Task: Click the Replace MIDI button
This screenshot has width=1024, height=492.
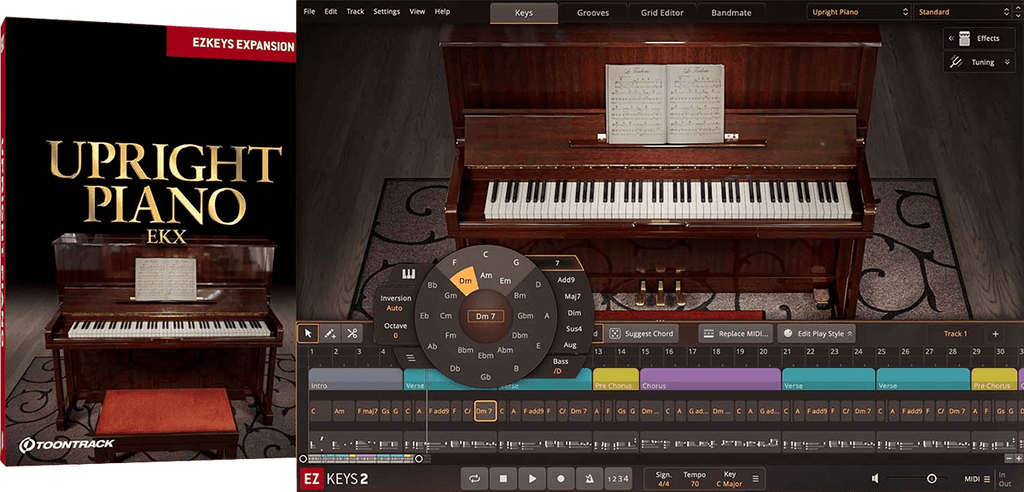Action: [736, 333]
